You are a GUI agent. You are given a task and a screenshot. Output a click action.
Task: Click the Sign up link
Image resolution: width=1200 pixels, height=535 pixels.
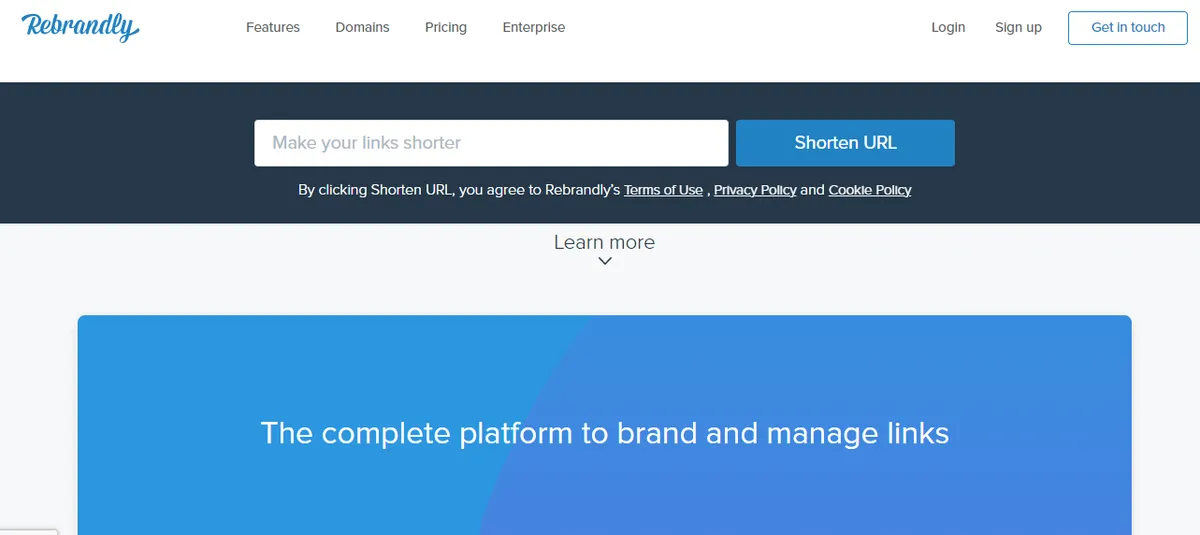[1018, 27]
